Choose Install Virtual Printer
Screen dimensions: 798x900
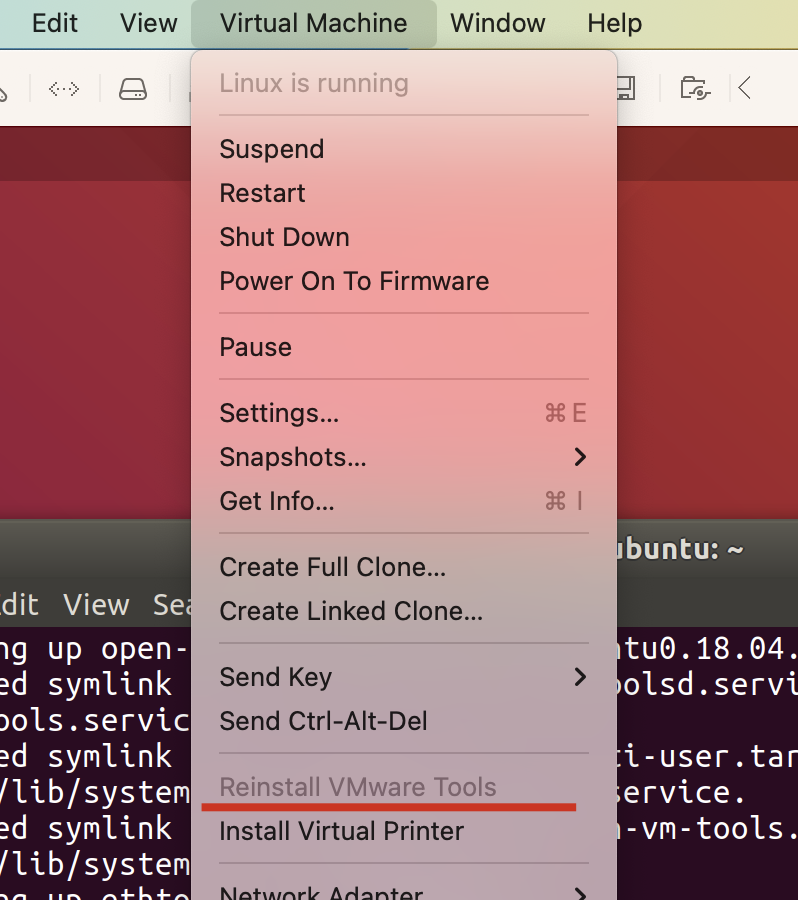[x=404, y=831]
